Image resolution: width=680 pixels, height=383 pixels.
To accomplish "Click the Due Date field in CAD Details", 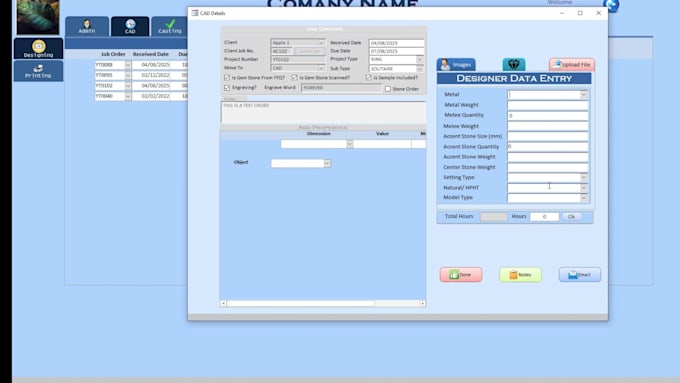I will click(x=396, y=51).
